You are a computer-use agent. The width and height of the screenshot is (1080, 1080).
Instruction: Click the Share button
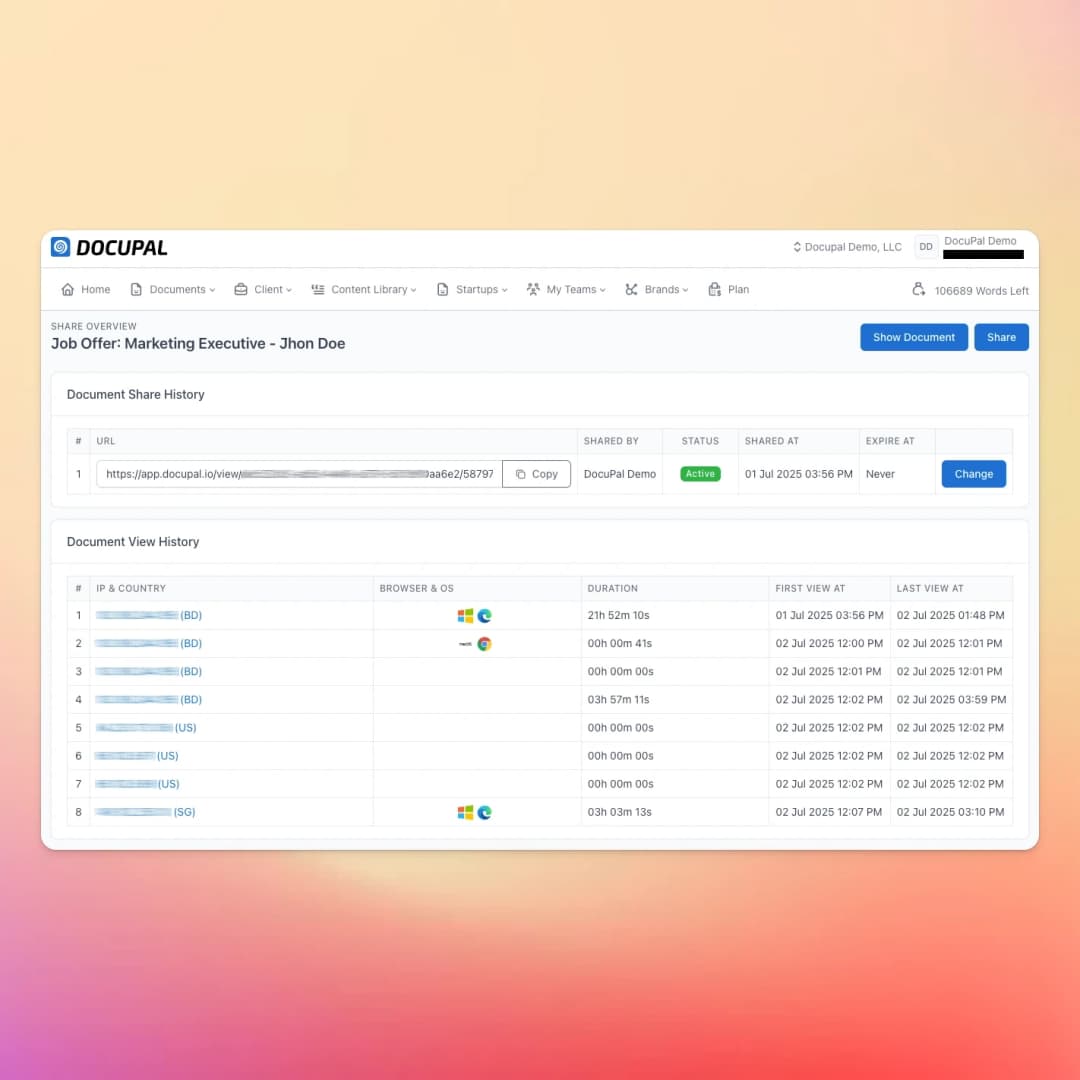coord(1001,337)
